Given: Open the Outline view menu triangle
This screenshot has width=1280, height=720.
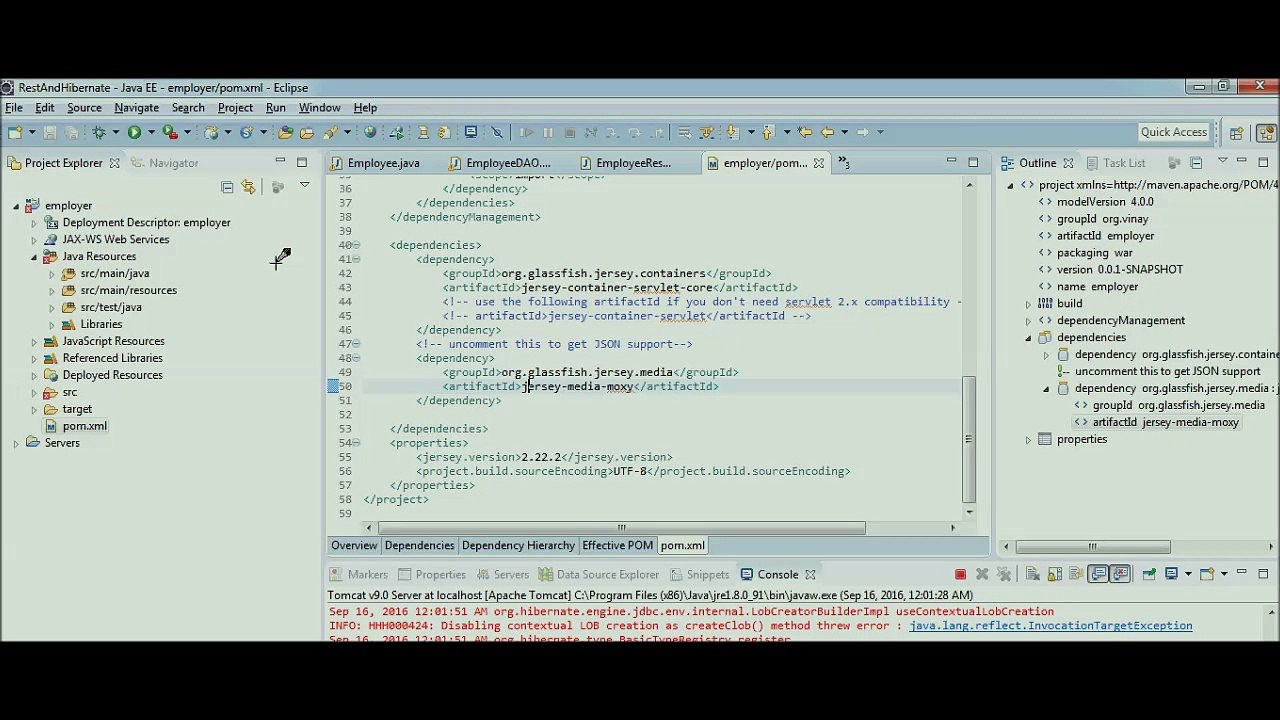Looking at the screenshot, I should tap(1222, 160).
